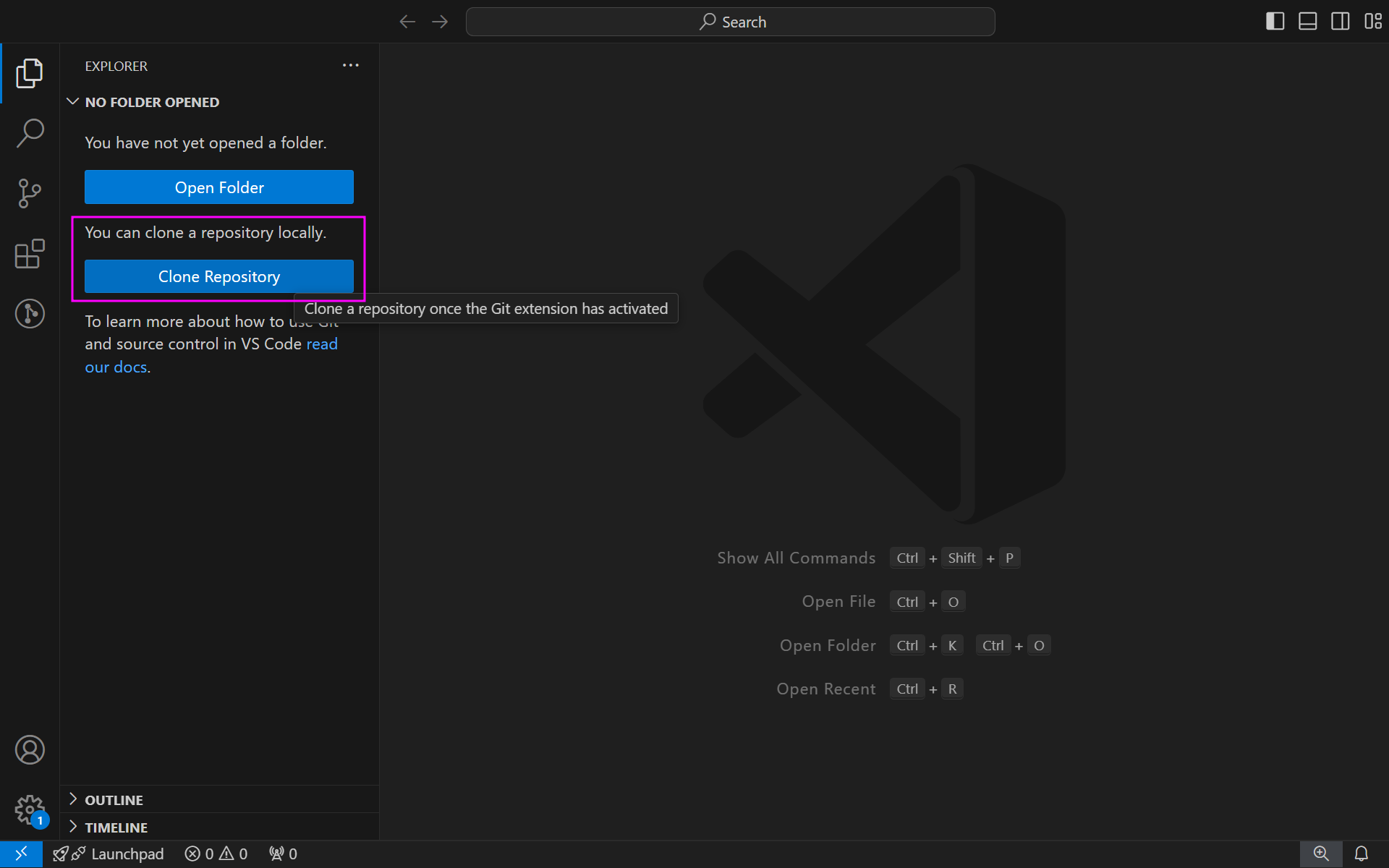
Task: Click the Open Folder shortcut hint in editor
Action: click(x=915, y=645)
